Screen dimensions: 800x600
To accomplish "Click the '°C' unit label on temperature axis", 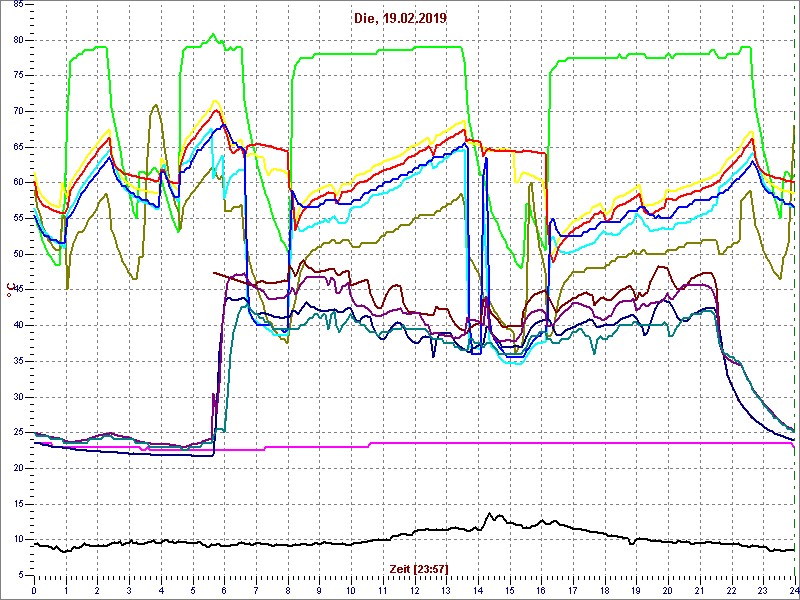I will coord(9,291).
